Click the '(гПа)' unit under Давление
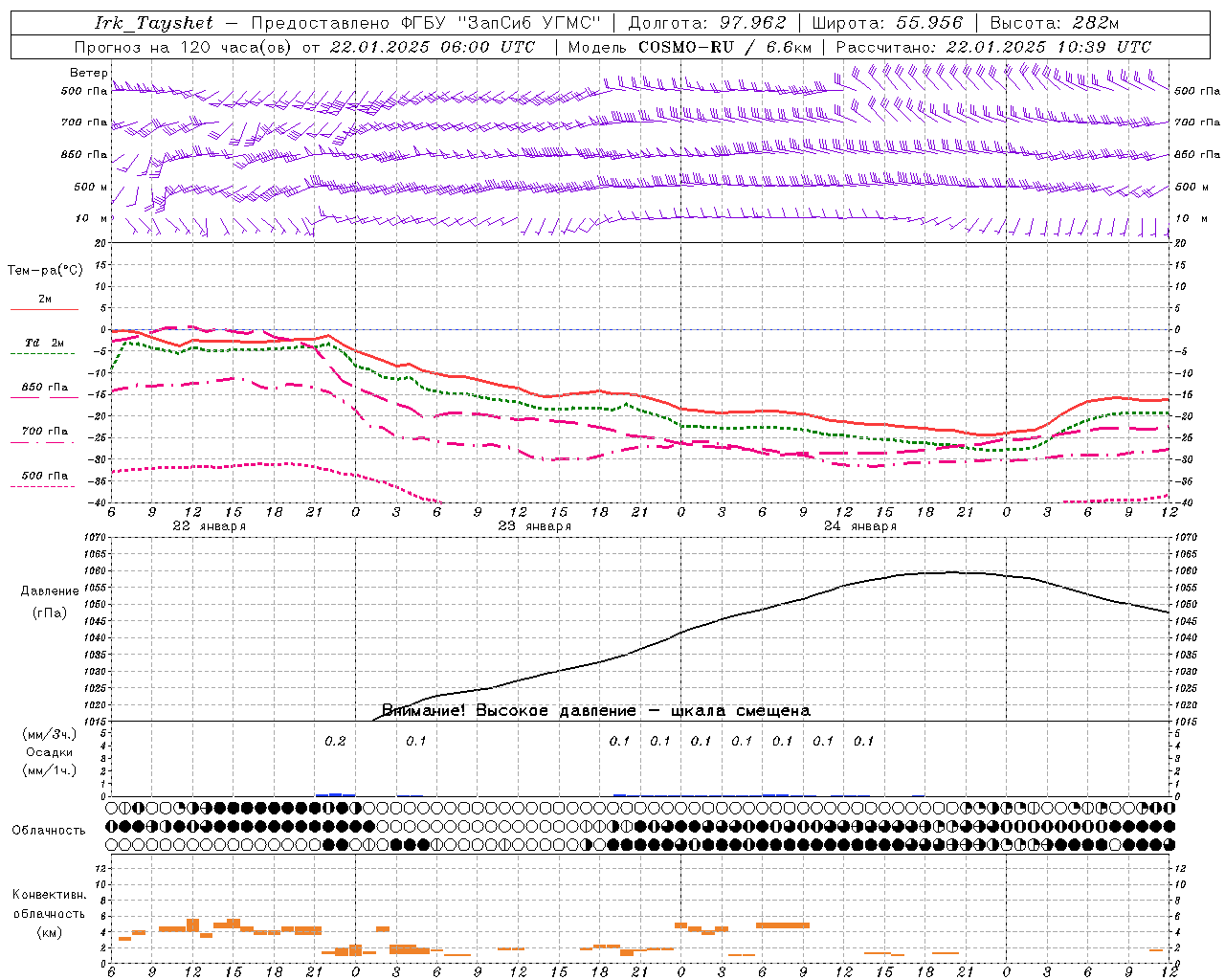Viewport: 1225px width, 980px height. [49, 613]
